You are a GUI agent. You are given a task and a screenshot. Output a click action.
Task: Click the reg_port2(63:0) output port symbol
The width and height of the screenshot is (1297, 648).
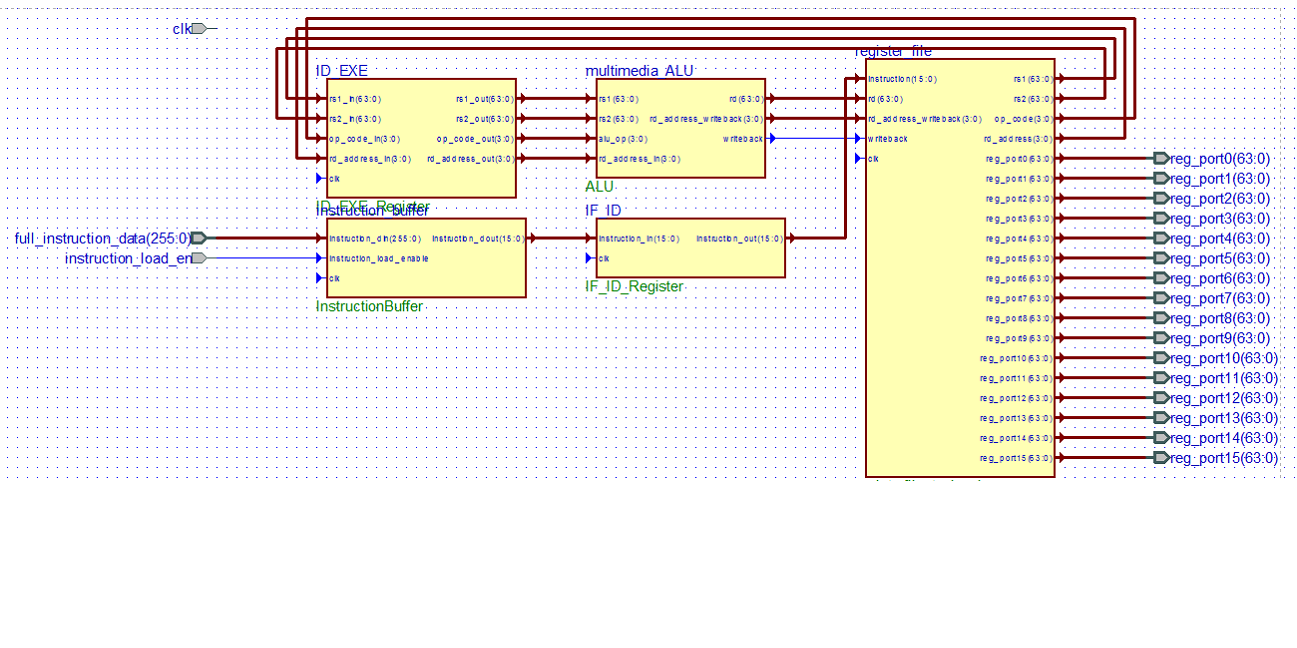pos(1161,198)
